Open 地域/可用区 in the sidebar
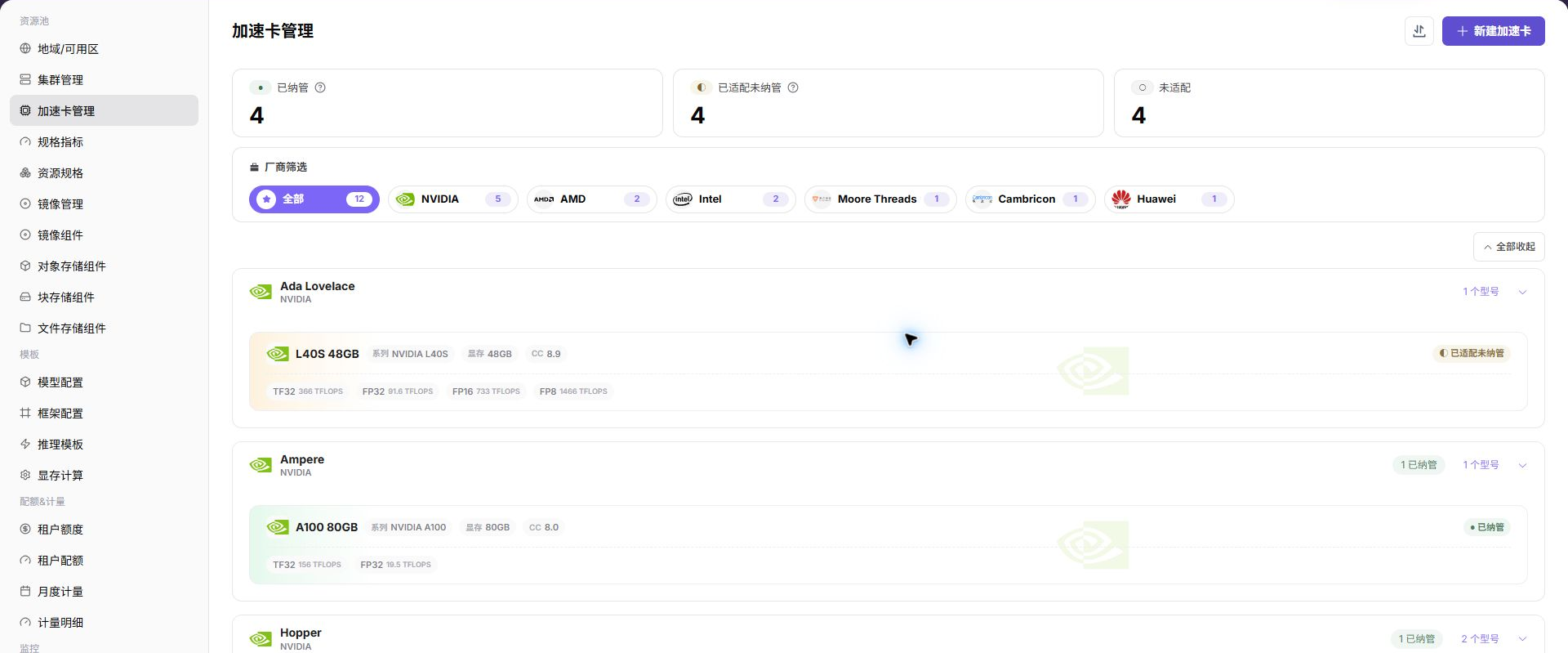The image size is (1568, 653). [104, 49]
